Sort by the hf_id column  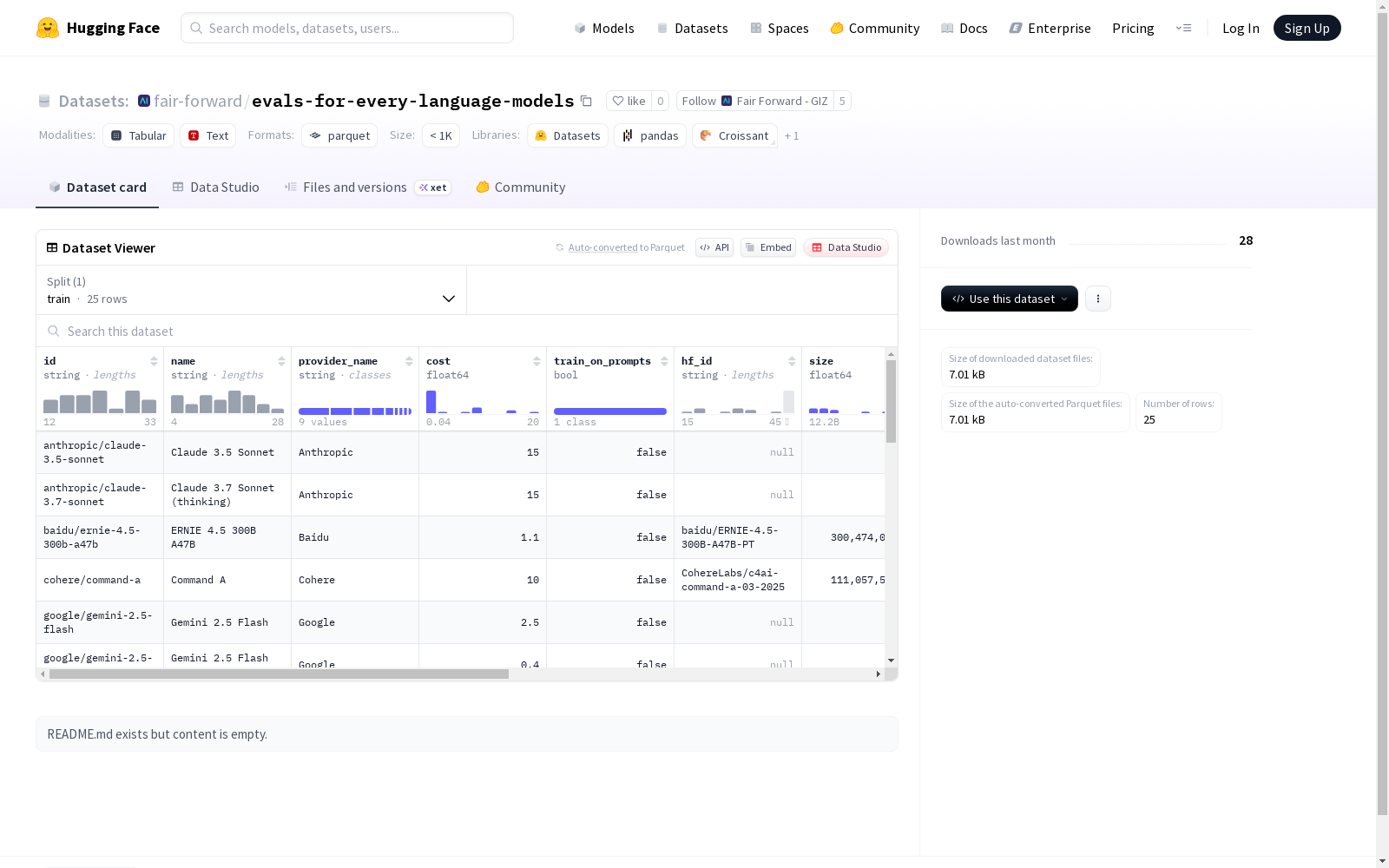tap(792, 361)
